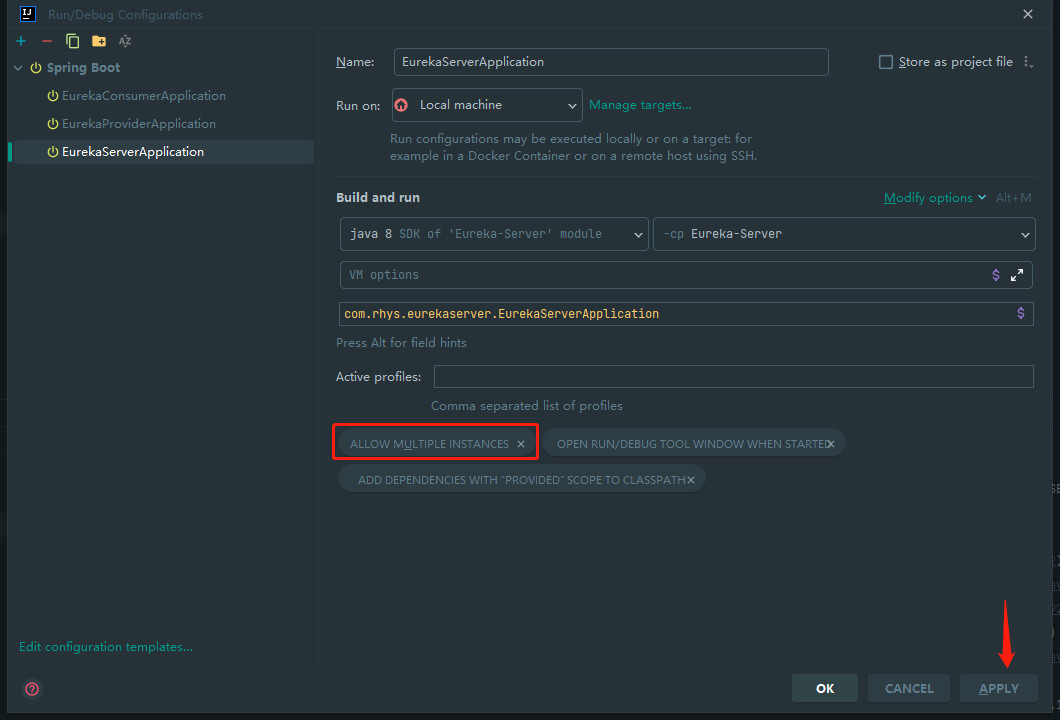Open the help question mark icon
This screenshot has width=1060, height=720.
[32, 689]
